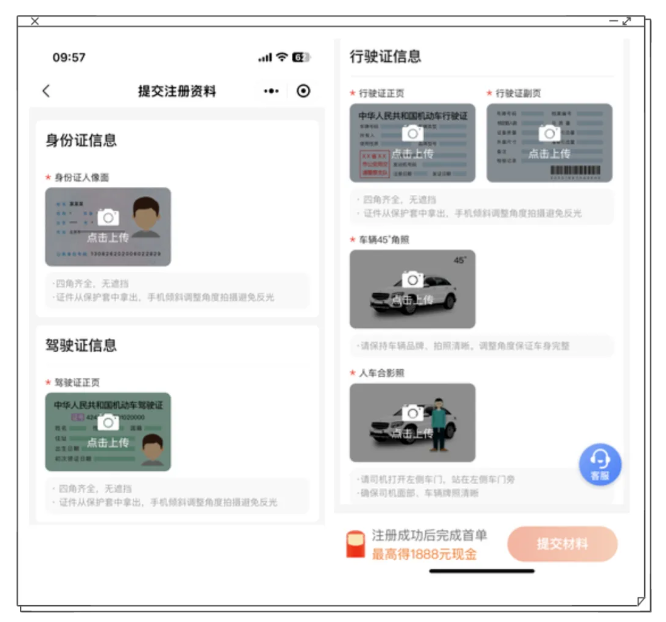
Task: Click the red envelope reward icon
Action: click(x=353, y=545)
